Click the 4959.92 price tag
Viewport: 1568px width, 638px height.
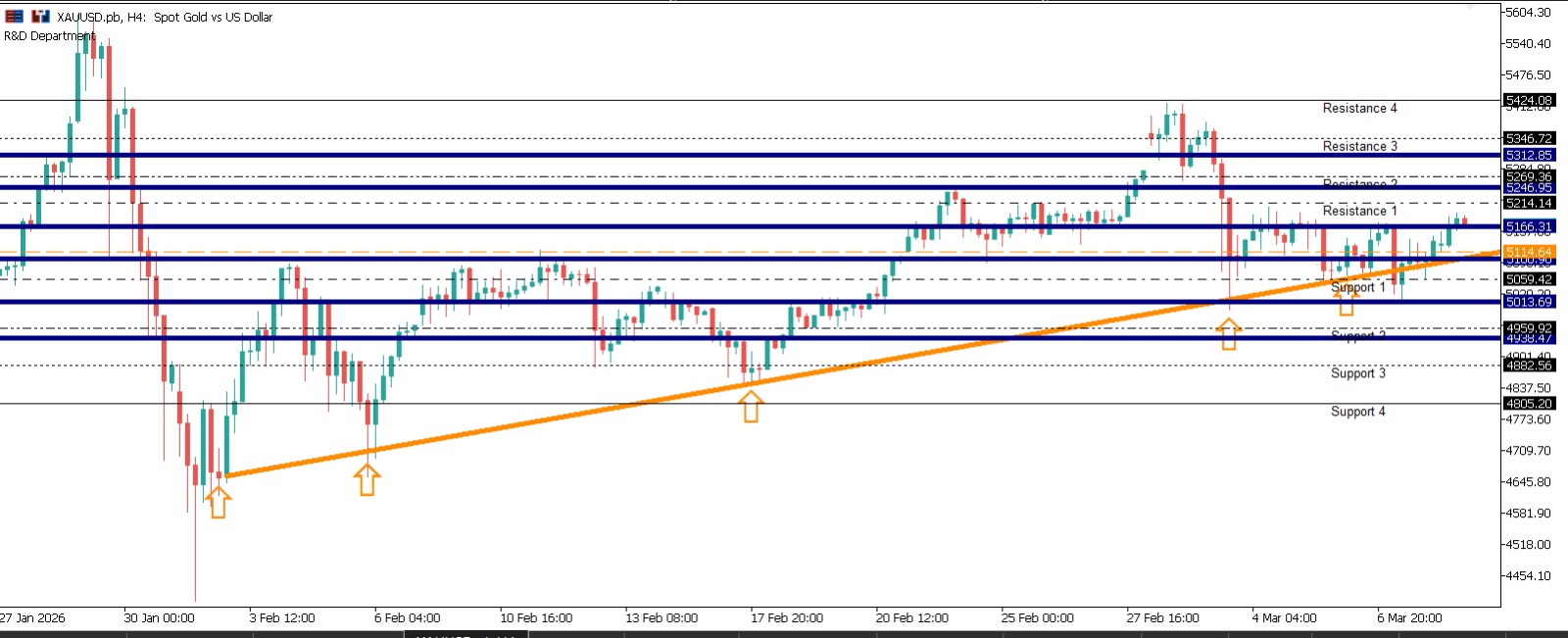(x=1529, y=328)
